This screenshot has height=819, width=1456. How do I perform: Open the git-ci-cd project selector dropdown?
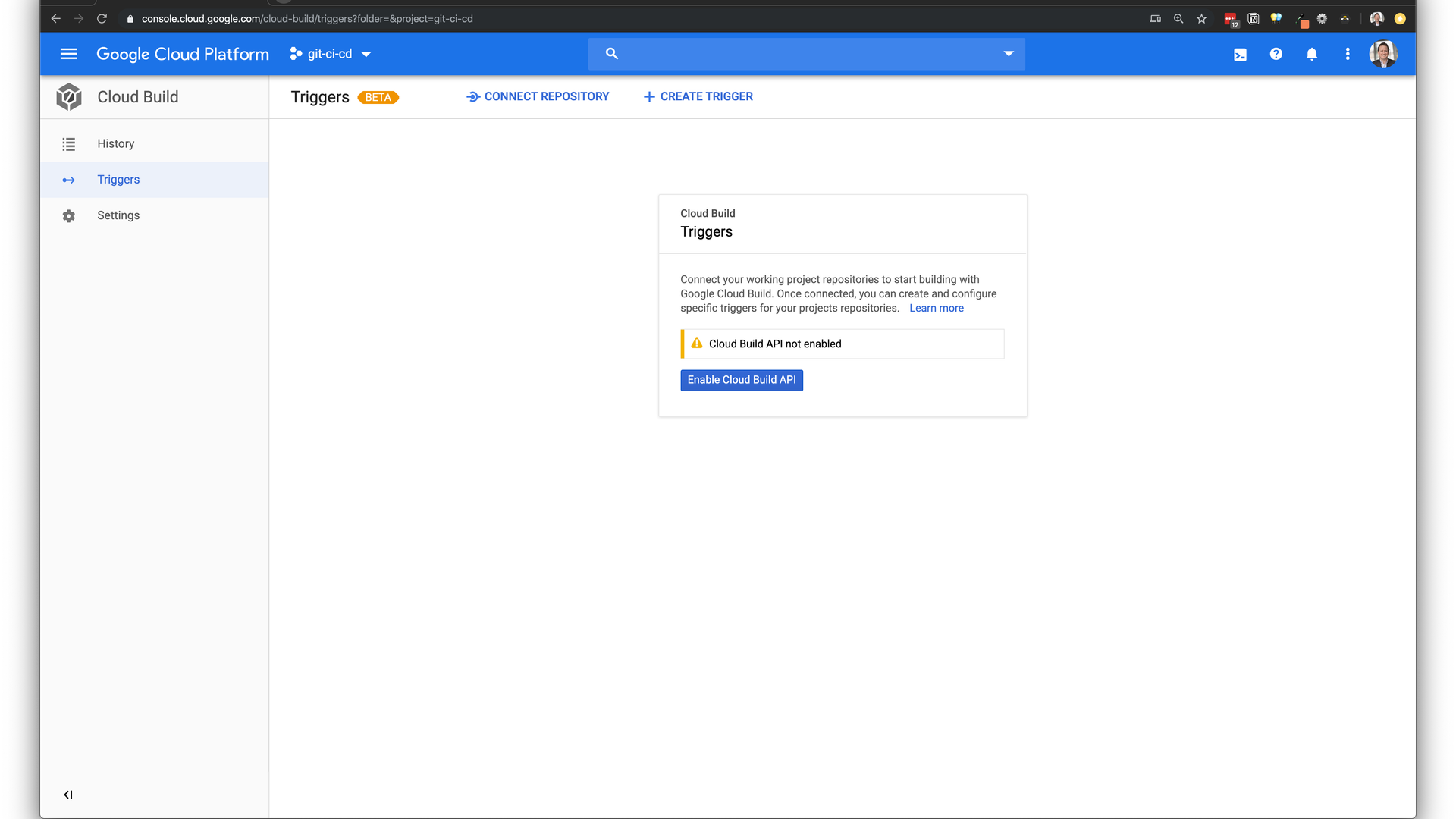tap(331, 54)
